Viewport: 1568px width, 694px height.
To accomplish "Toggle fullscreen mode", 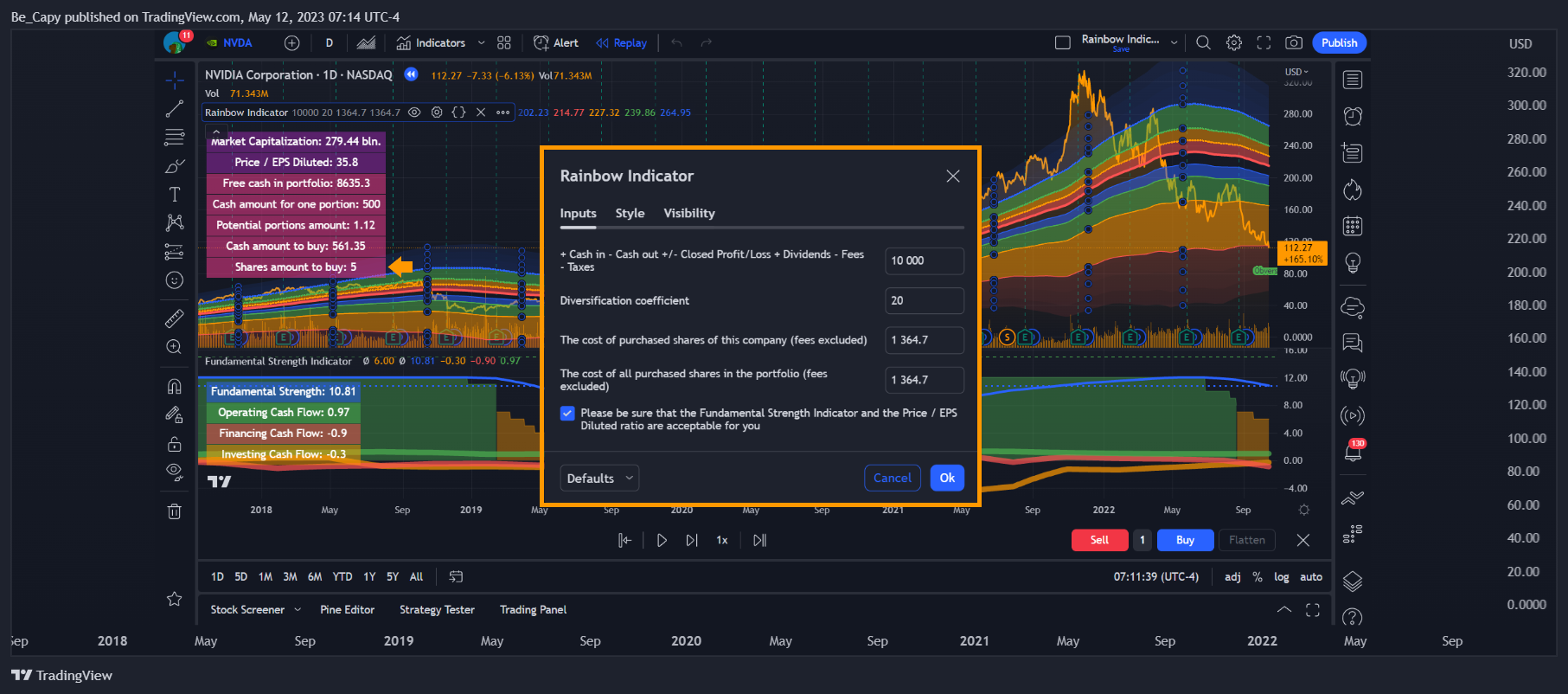I will click(x=1264, y=43).
